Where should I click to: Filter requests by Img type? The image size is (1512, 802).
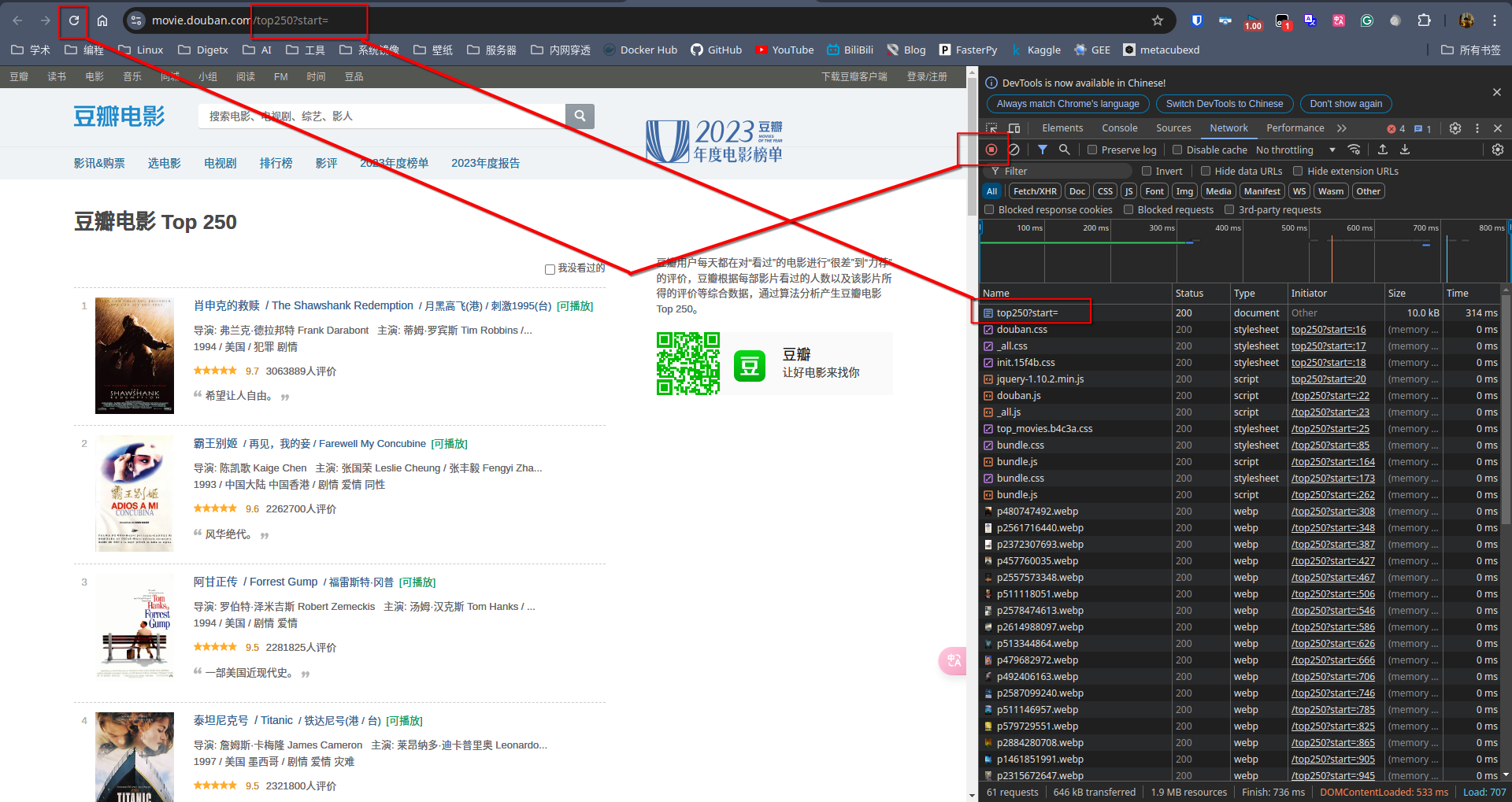[1184, 191]
